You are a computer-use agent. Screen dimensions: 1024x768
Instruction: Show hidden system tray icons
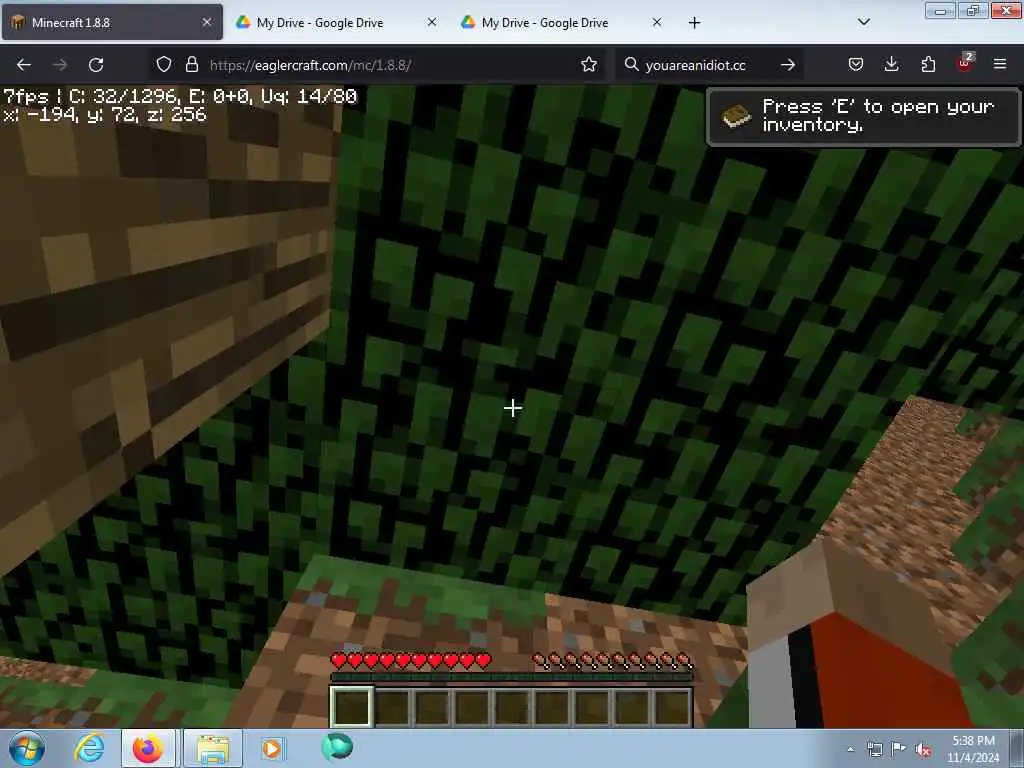pos(850,749)
